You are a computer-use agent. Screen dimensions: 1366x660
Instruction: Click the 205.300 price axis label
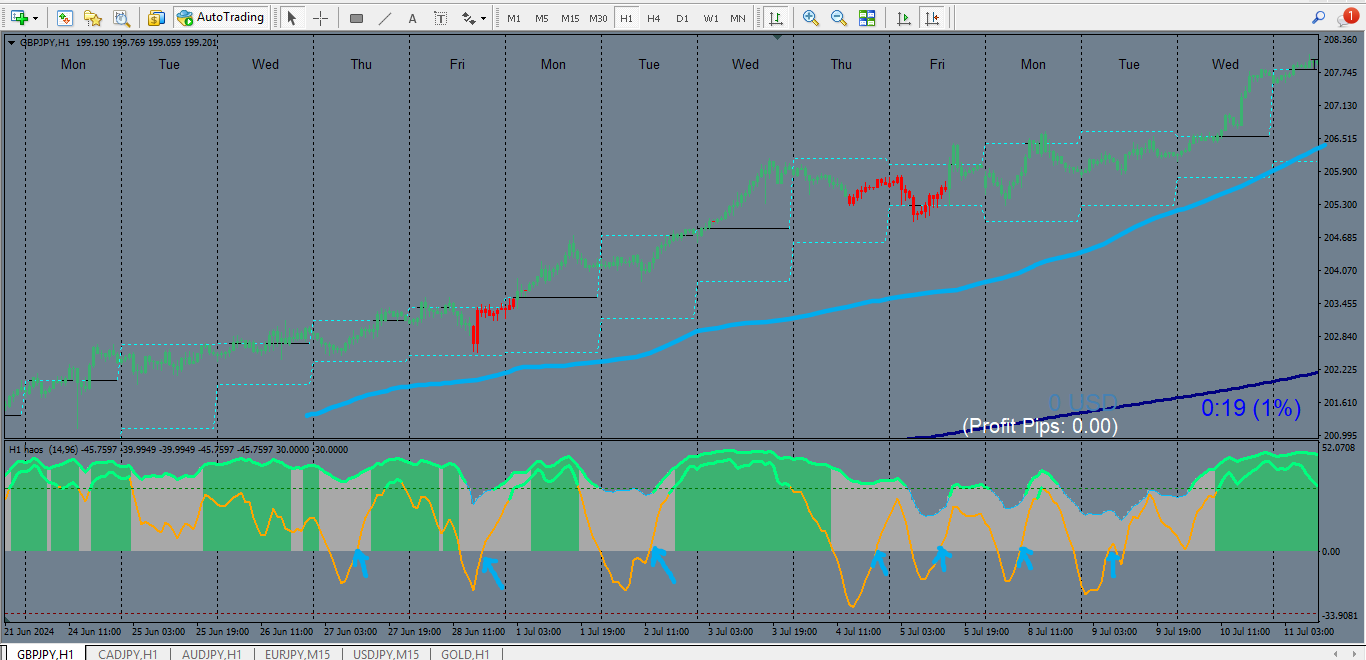click(x=1339, y=204)
